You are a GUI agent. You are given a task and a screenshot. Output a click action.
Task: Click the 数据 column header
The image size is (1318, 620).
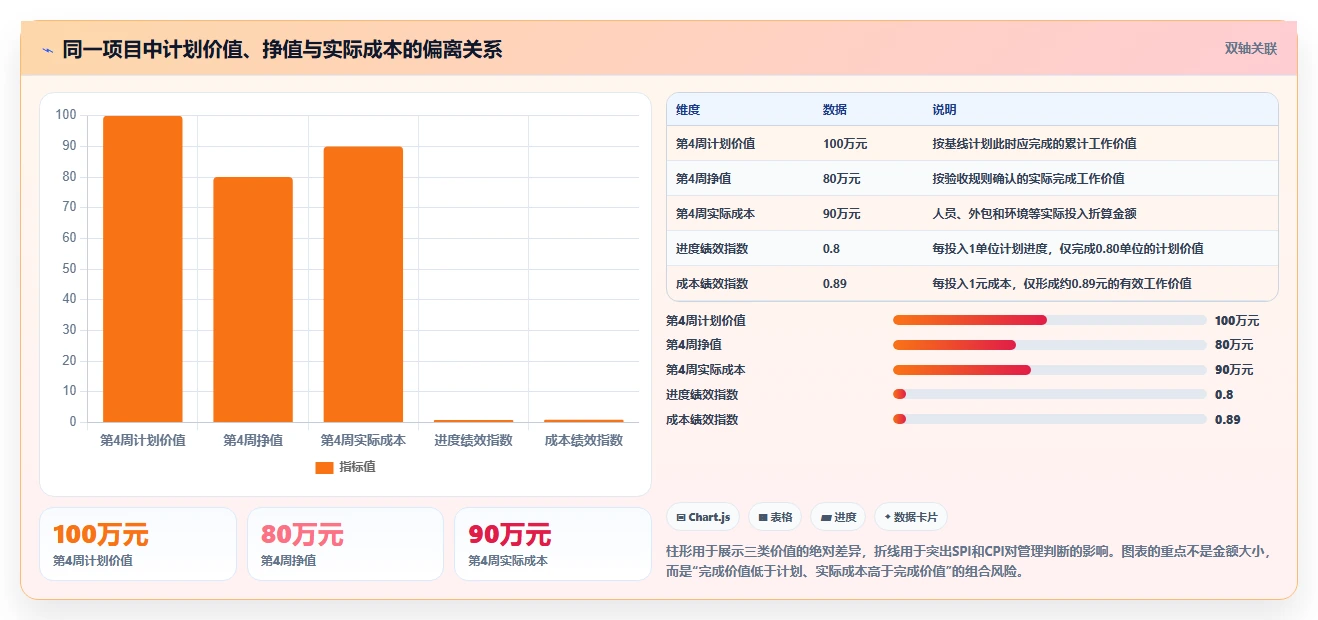835,110
